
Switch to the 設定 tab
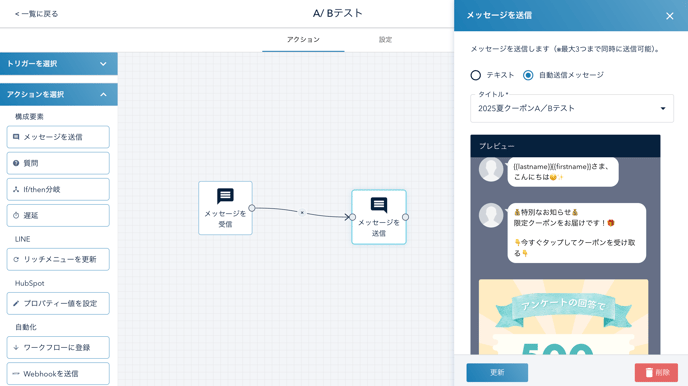coord(385,39)
